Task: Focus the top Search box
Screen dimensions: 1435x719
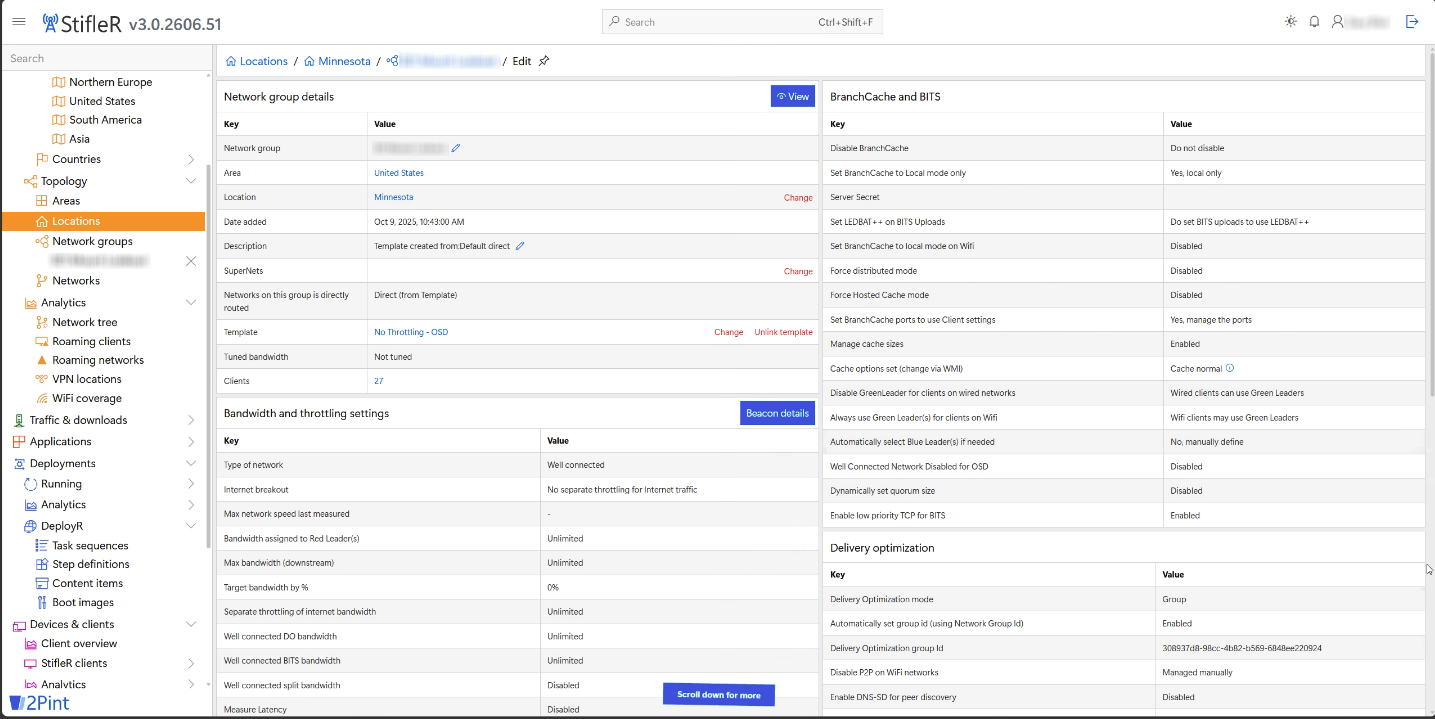Action: point(742,22)
